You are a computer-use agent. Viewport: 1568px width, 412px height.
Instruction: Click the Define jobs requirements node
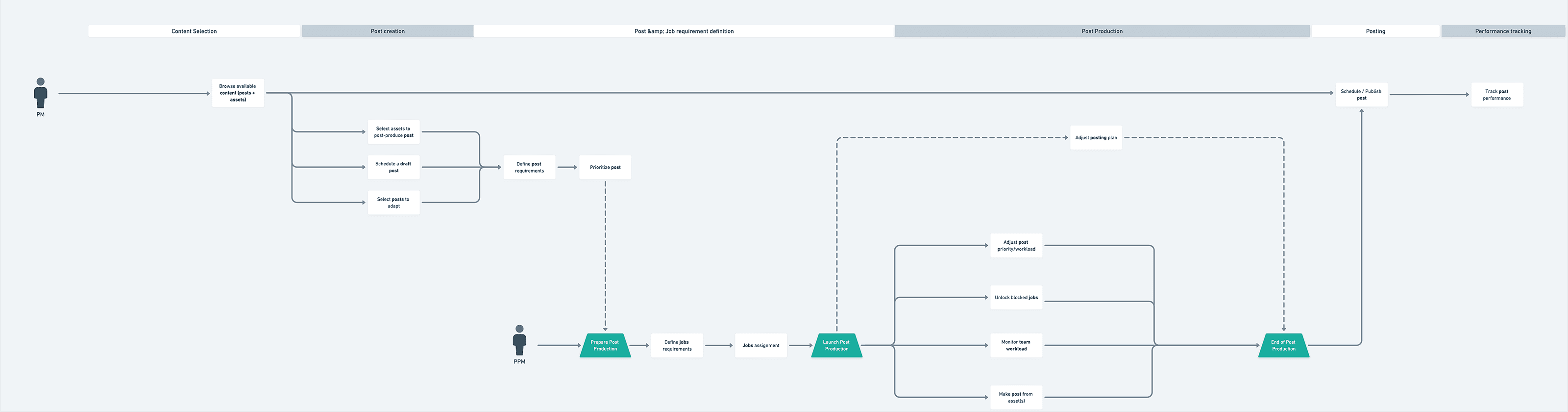[677, 346]
